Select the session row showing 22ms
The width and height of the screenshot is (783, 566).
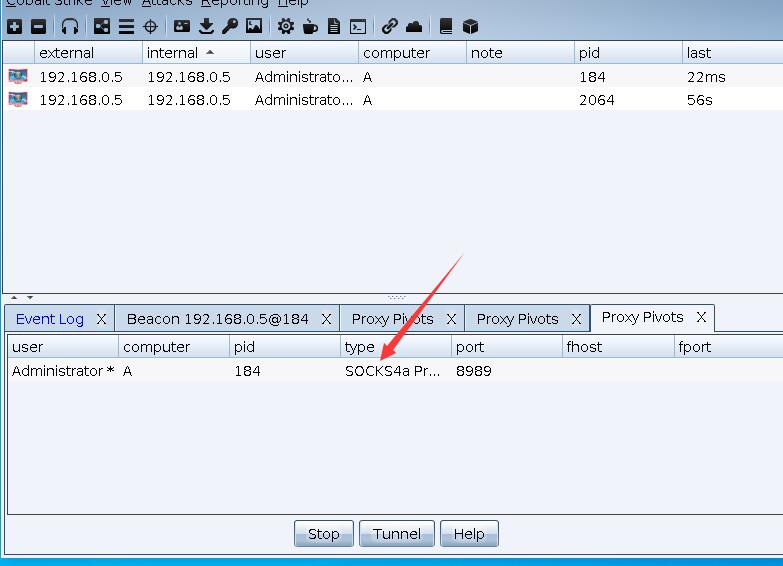point(393,76)
